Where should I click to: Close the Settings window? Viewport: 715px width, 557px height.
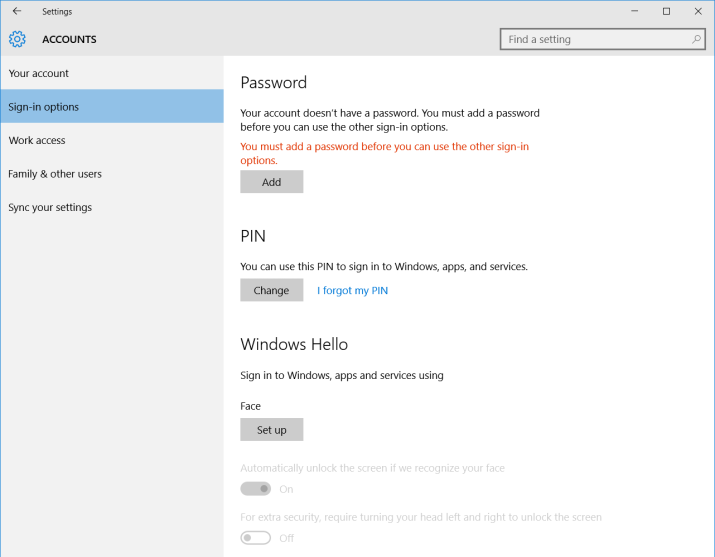[x=697, y=11]
